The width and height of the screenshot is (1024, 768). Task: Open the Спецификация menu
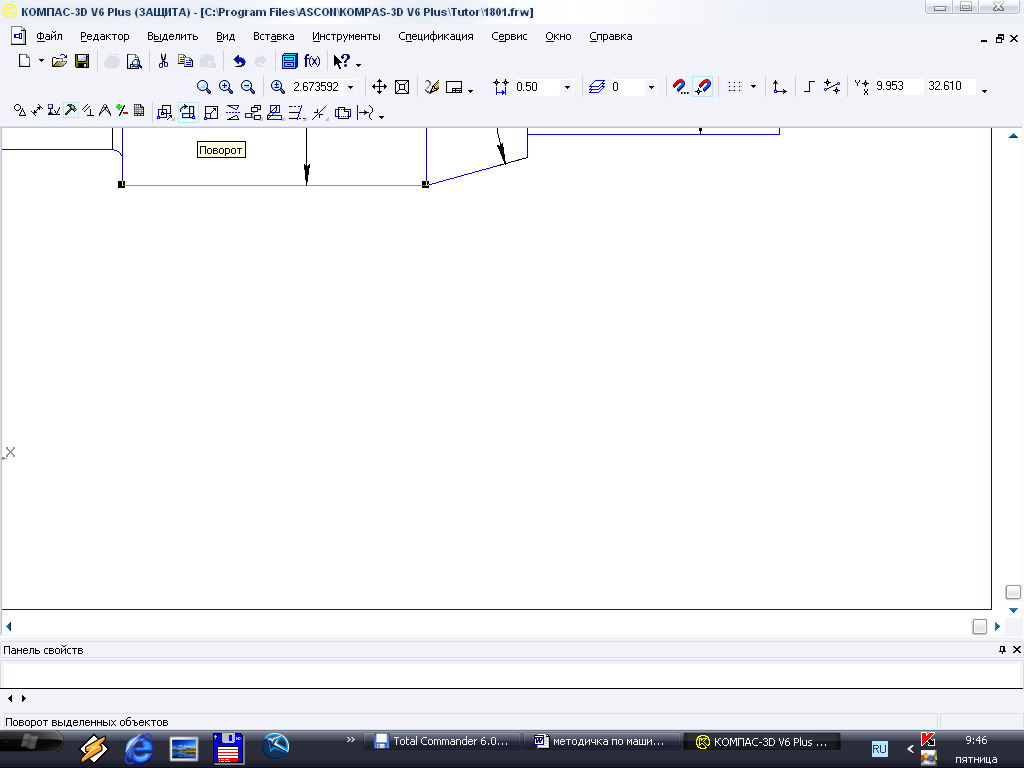tap(436, 37)
